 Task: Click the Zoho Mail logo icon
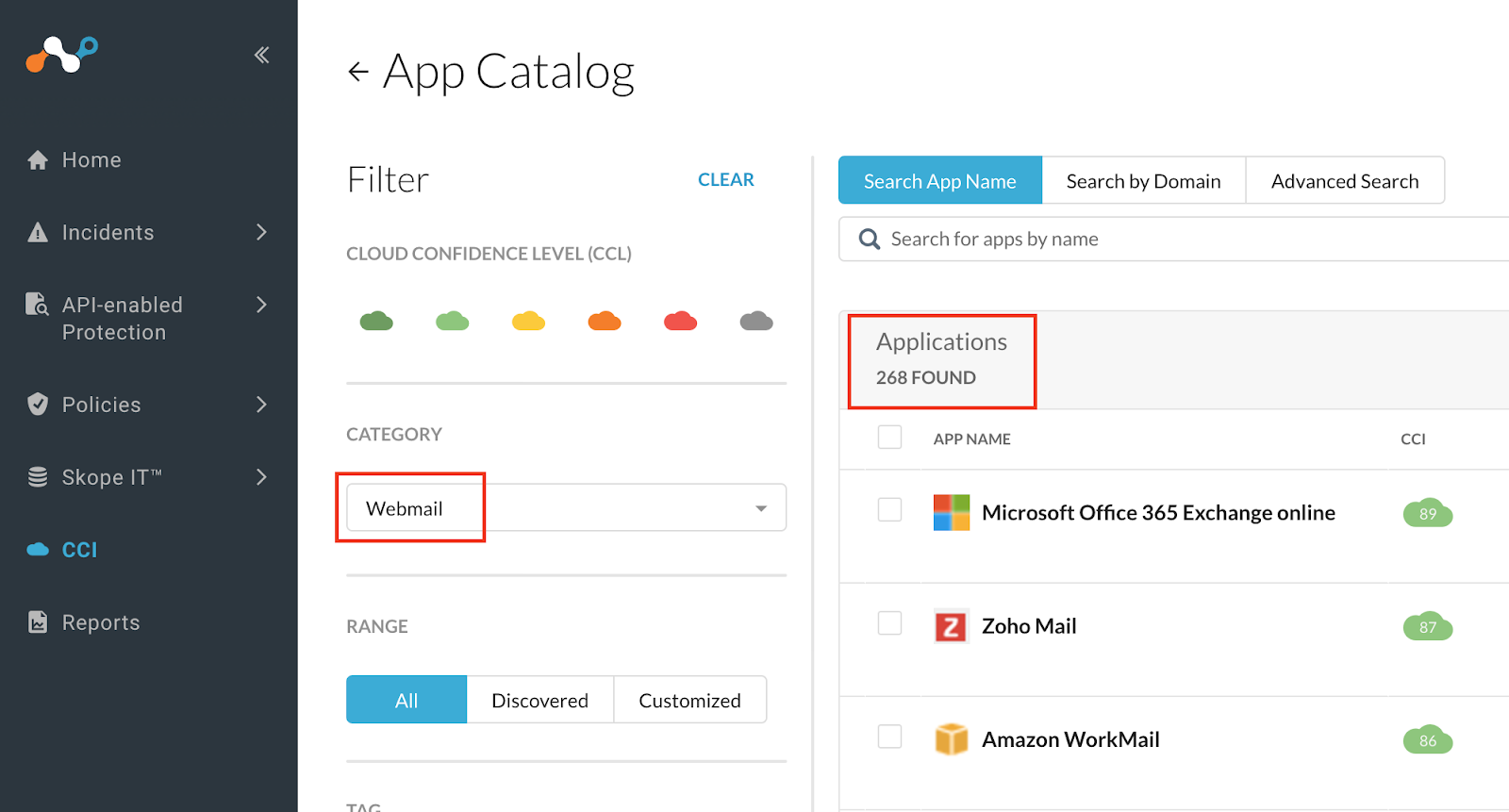951,626
